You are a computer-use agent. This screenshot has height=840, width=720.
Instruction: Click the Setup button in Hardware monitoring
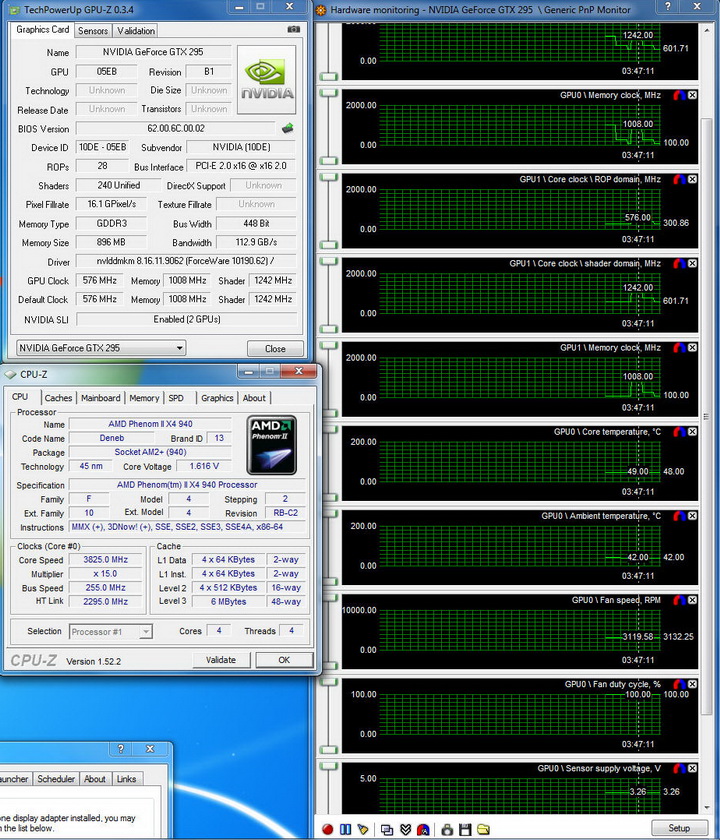tap(679, 828)
